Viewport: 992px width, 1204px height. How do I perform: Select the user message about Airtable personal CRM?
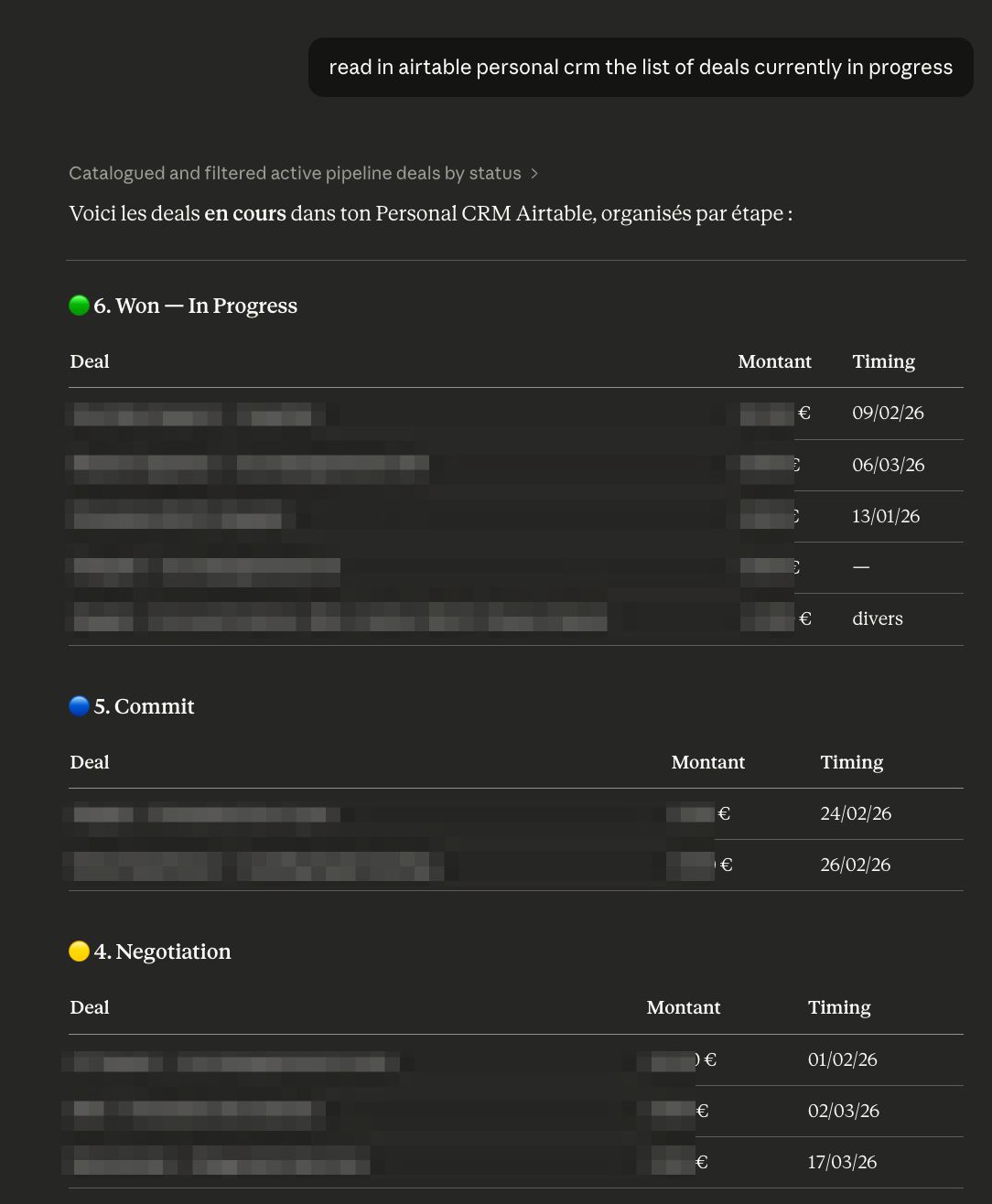point(641,68)
